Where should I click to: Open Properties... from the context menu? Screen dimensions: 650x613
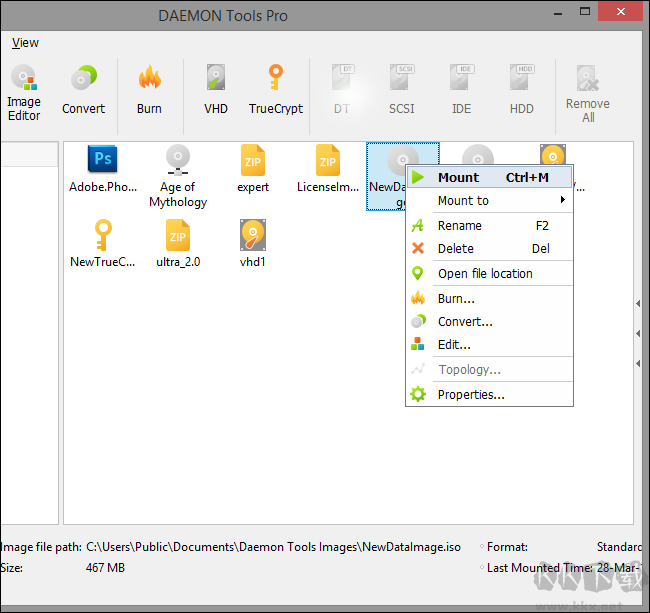[471, 395]
